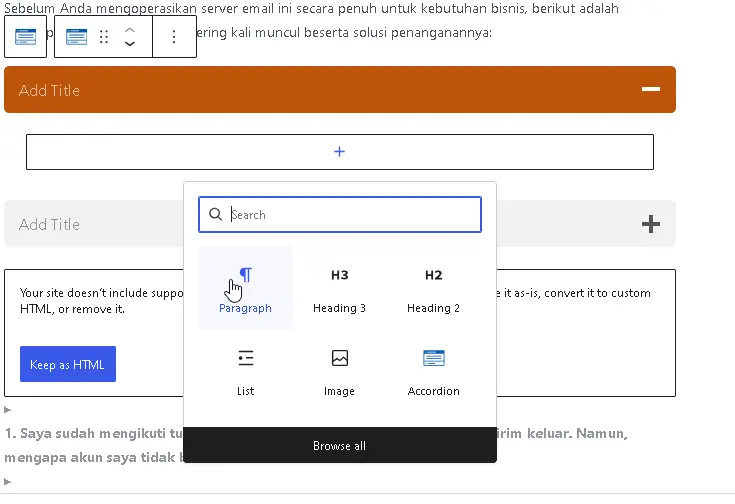Insert a Heading 3 block
735x504 pixels.
339,288
